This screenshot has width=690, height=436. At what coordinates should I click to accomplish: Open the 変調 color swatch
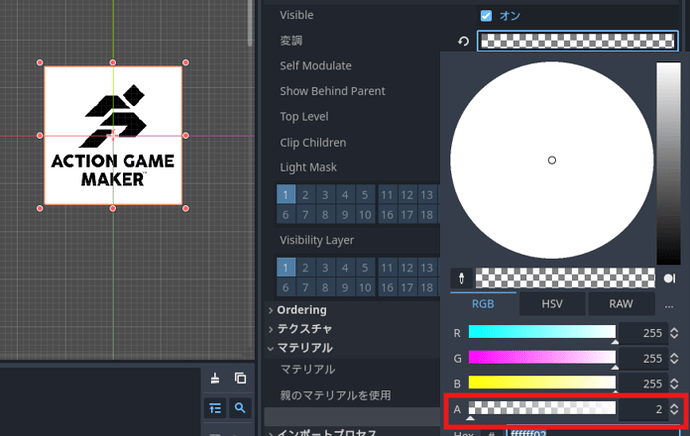click(577, 41)
